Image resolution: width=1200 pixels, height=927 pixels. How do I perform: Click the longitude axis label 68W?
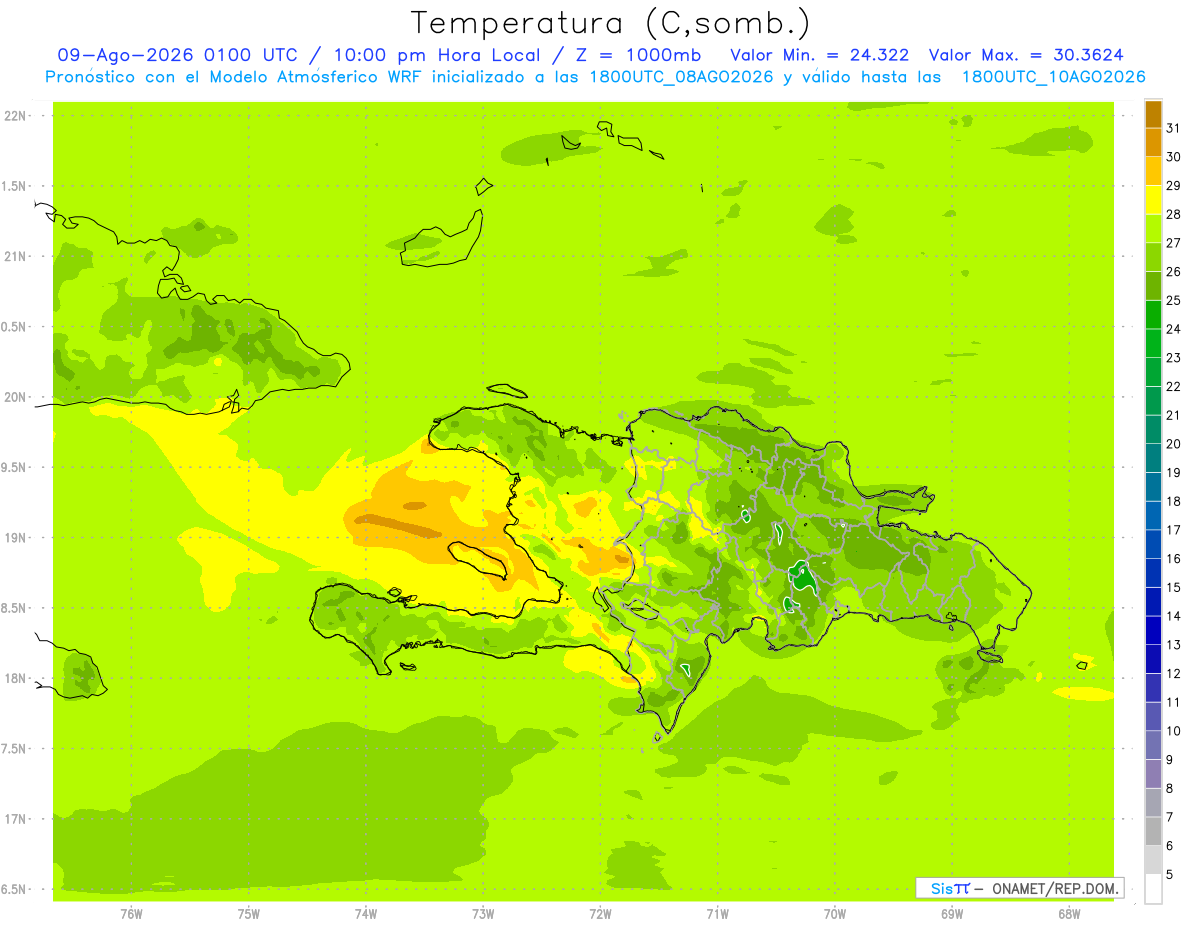coord(1069,914)
